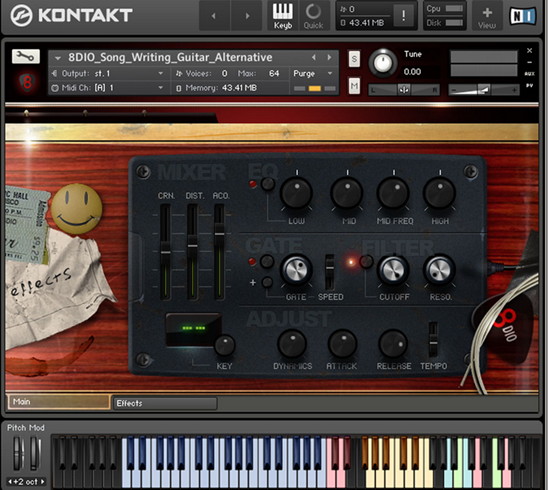
Task: Click the DIST mixer fader
Action: click(192, 246)
